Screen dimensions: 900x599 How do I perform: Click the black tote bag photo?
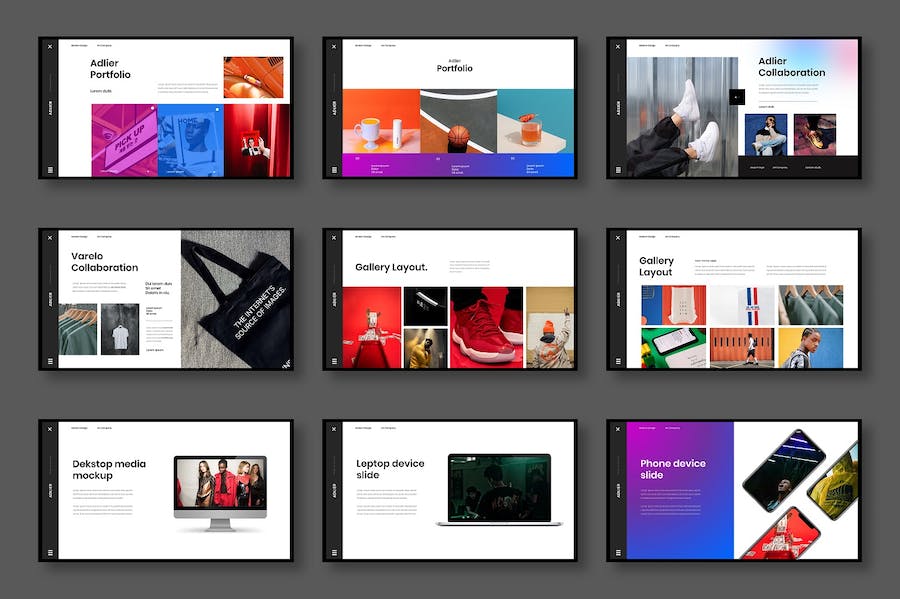click(x=237, y=300)
